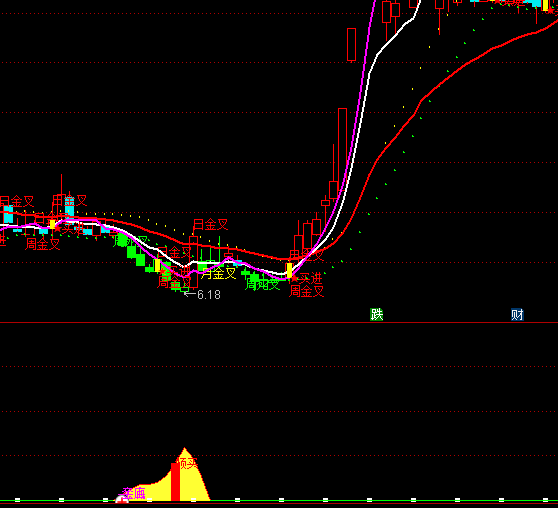
Task: Select the cyan candle under the leftmost tall wick
Action: (x=69, y=207)
